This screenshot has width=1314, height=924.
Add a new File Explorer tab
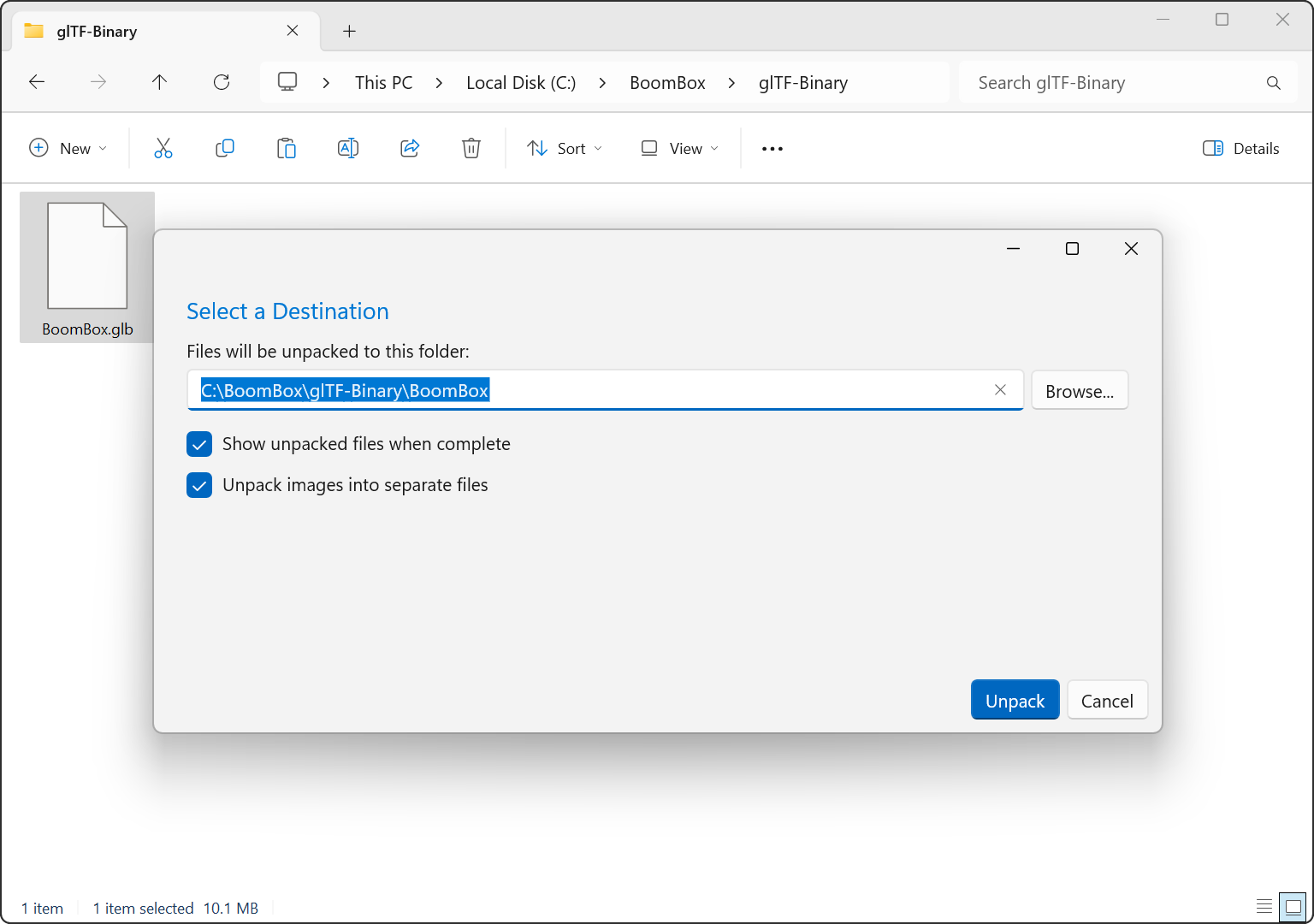pyautogui.click(x=349, y=32)
